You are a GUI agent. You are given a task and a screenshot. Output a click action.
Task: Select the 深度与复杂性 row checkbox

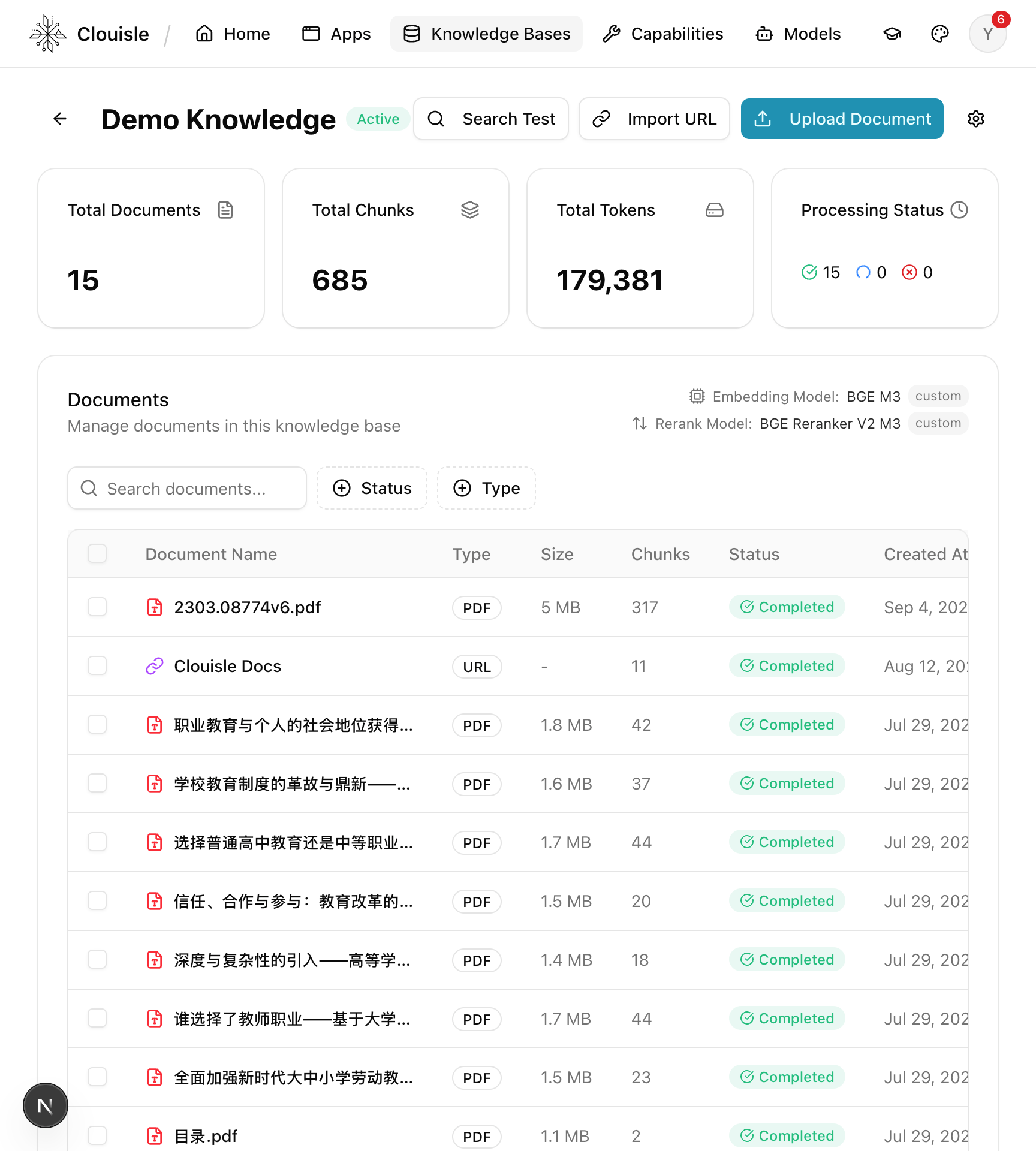click(x=97, y=959)
